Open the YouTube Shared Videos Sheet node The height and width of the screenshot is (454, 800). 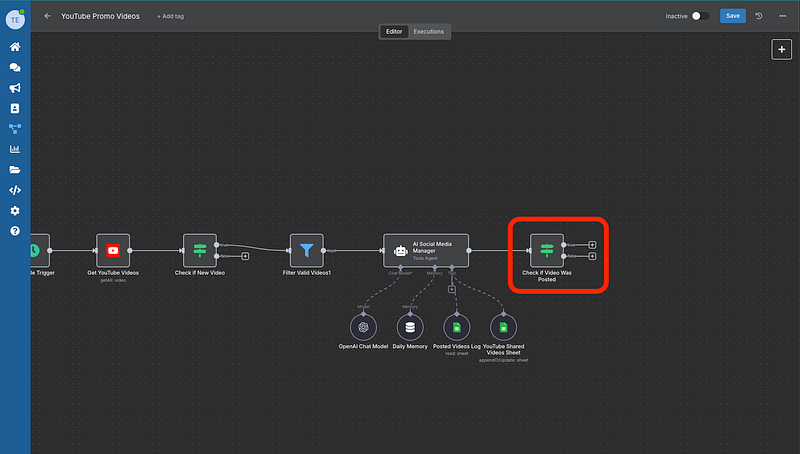503,326
